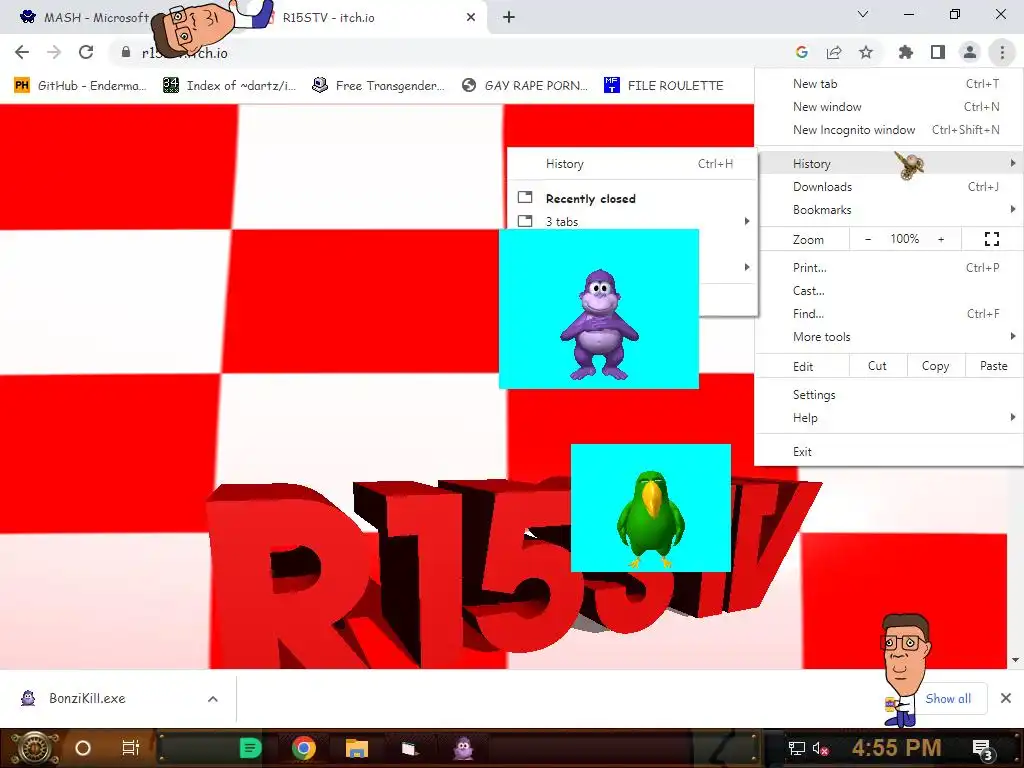Open BonziKill.exe download options chevron
This screenshot has height=768, width=1024.
coord(212,699)
